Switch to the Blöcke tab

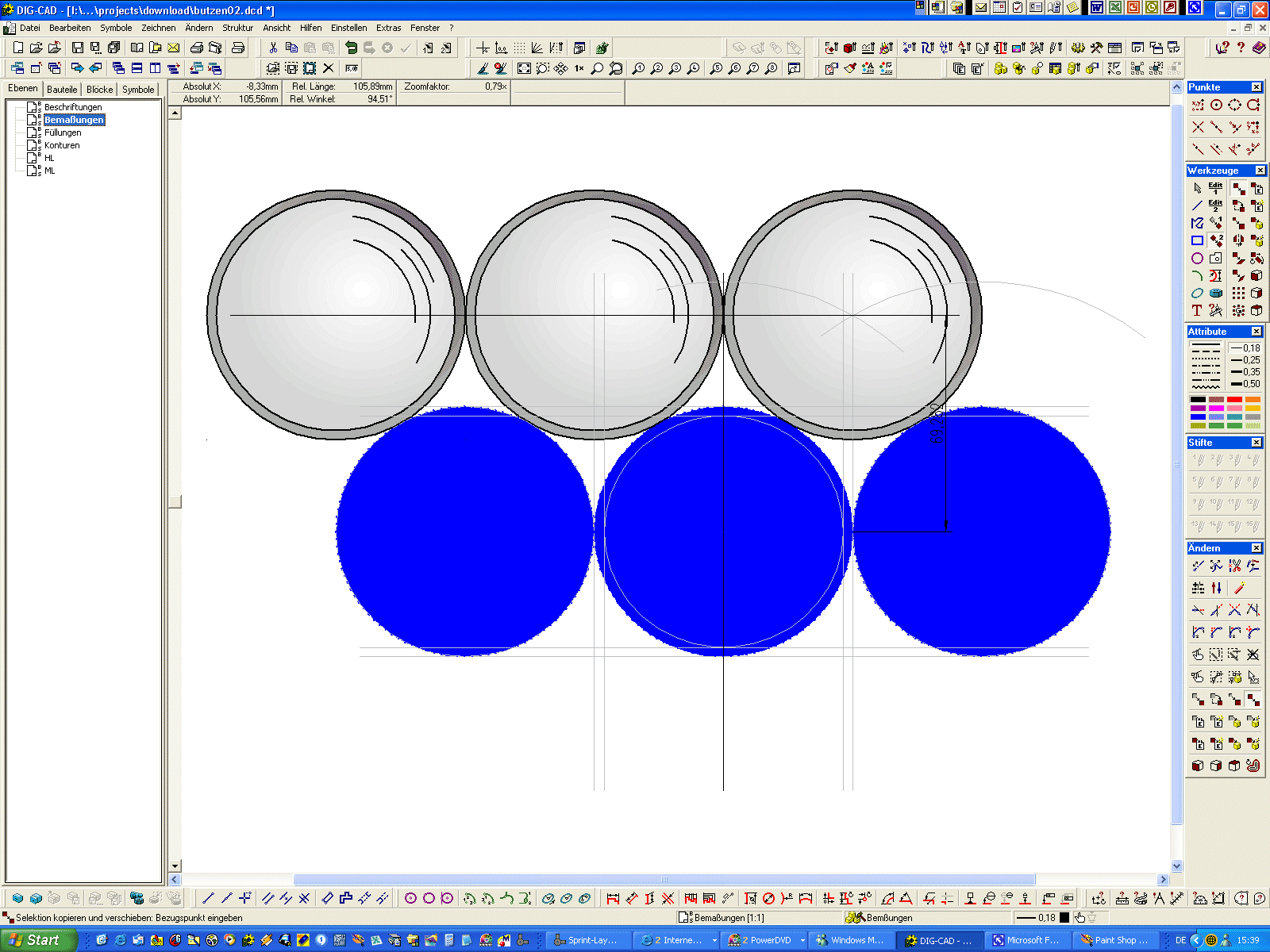100,90
